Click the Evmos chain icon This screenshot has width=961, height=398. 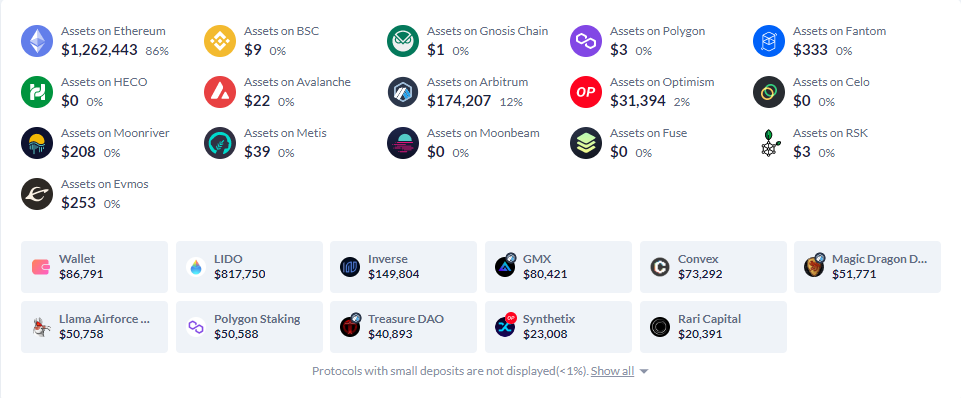tap(37, 194)
